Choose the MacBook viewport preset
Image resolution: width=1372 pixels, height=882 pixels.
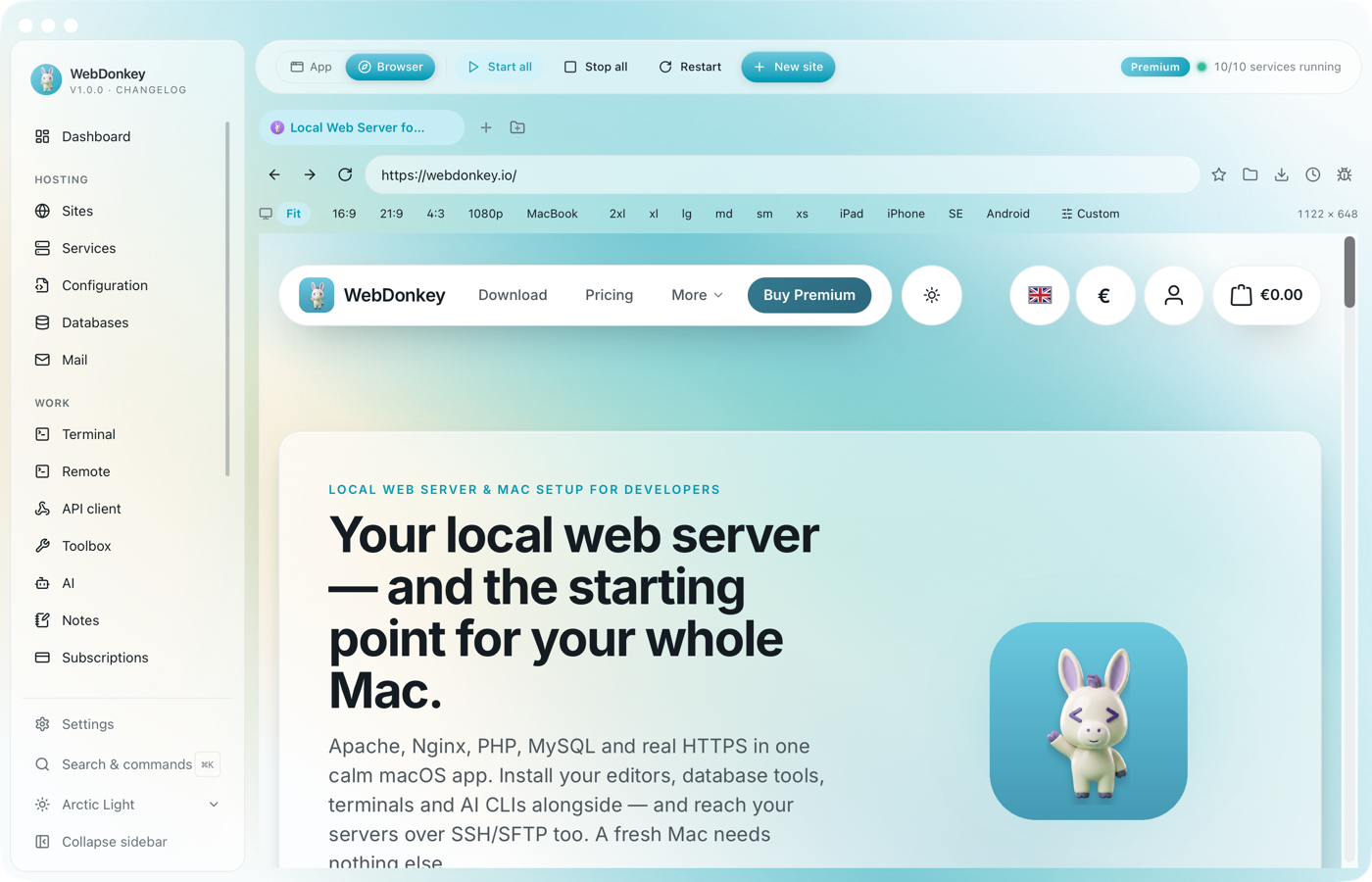552,214
